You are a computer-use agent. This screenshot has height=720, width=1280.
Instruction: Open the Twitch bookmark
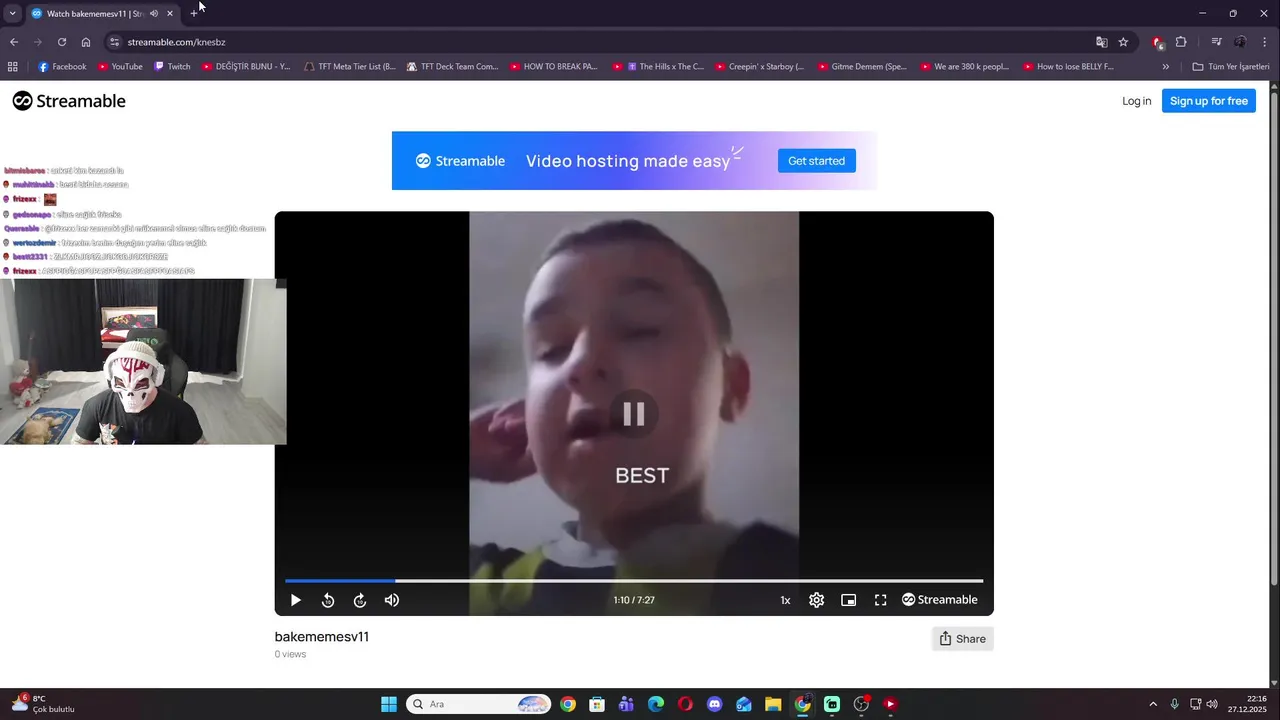(x=172, y=67)
